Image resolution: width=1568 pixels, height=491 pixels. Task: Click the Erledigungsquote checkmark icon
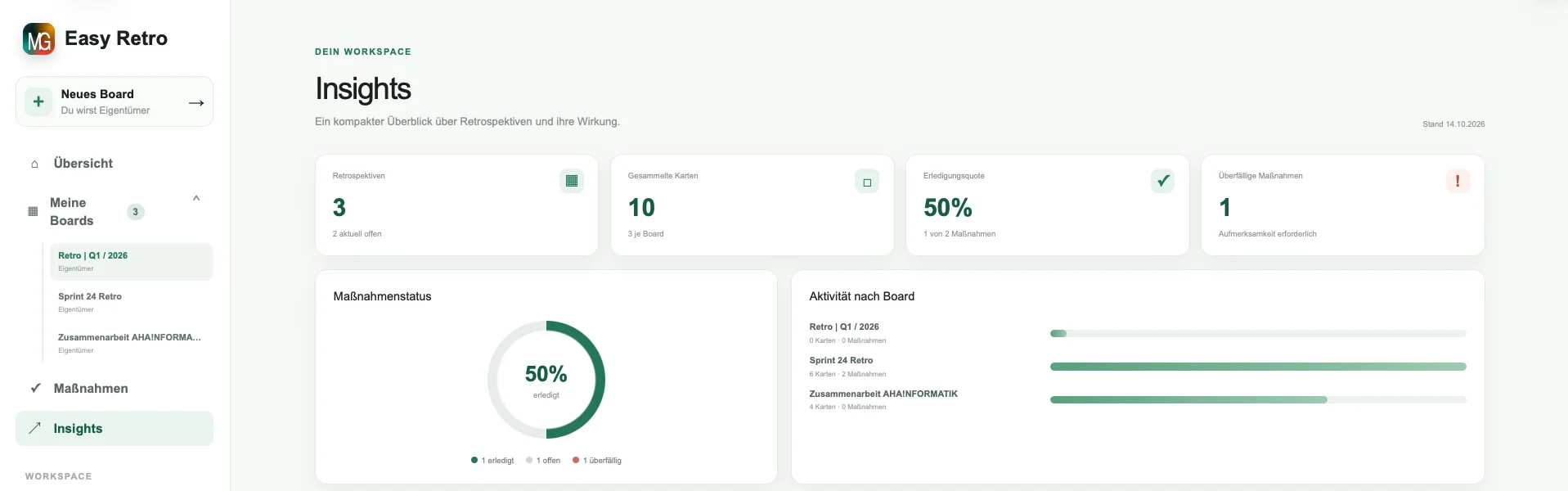click(x=1162, y=181)
